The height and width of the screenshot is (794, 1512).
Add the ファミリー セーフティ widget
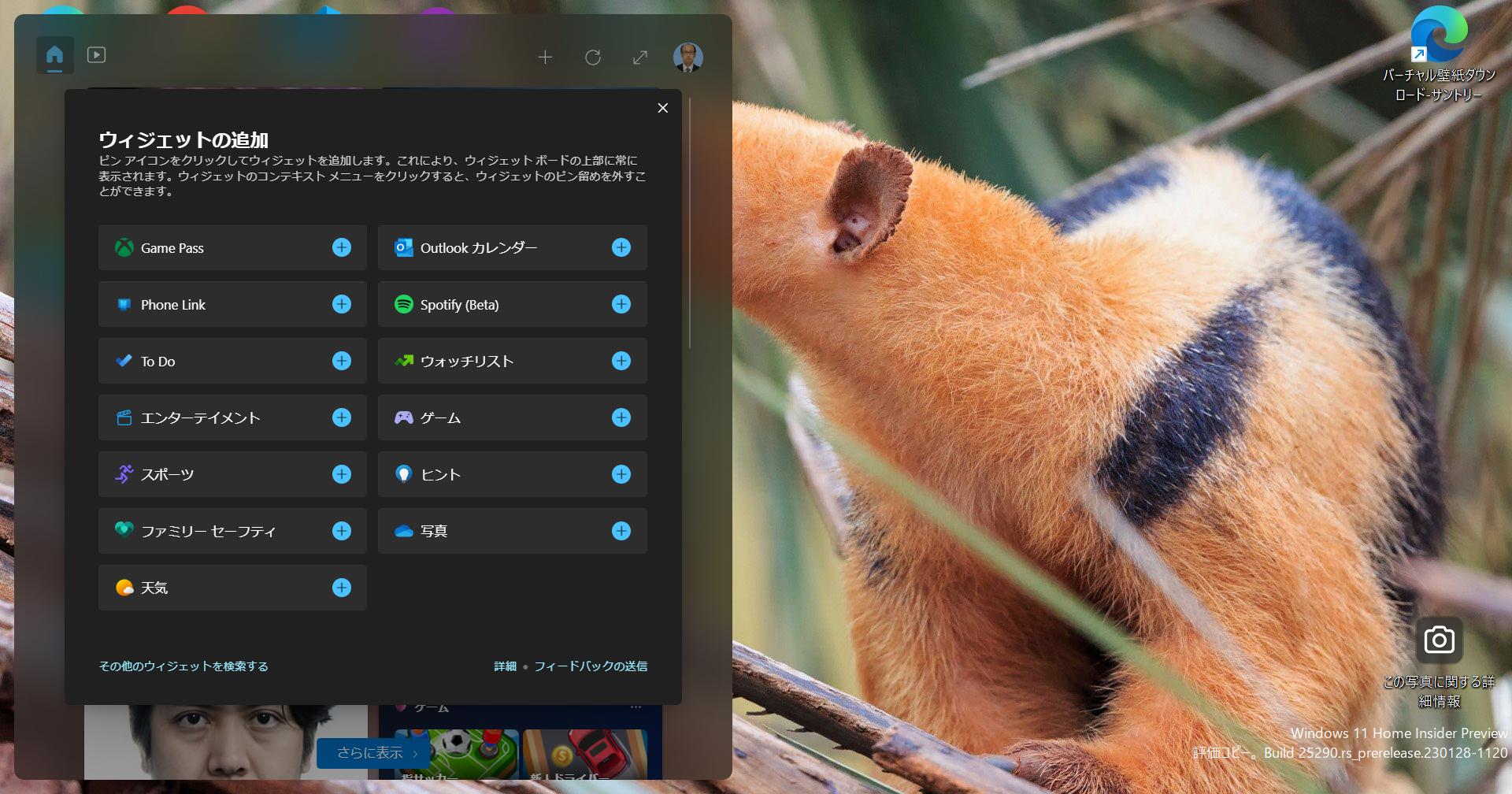pos(342,531)
